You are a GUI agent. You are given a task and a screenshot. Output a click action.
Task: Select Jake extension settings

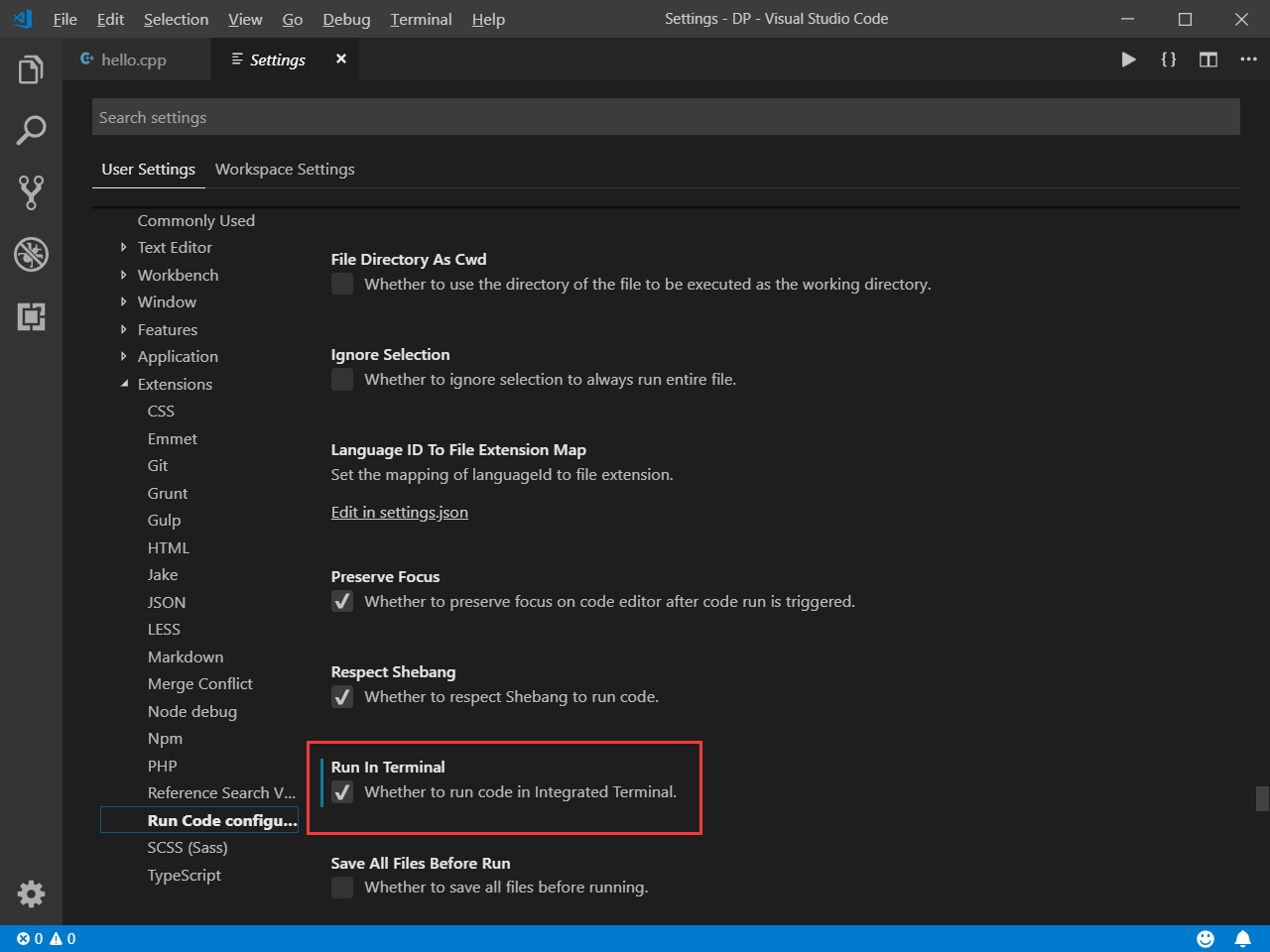coord(163,574)
